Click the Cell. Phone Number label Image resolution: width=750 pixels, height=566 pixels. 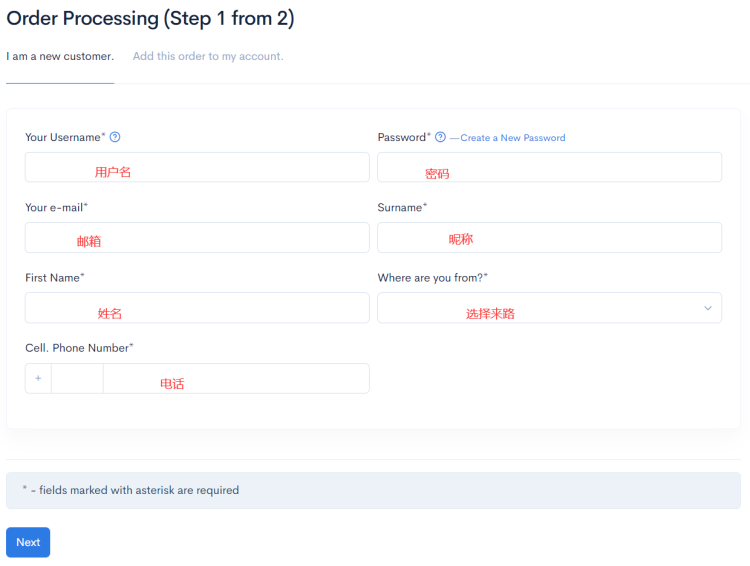click(79, 348)
